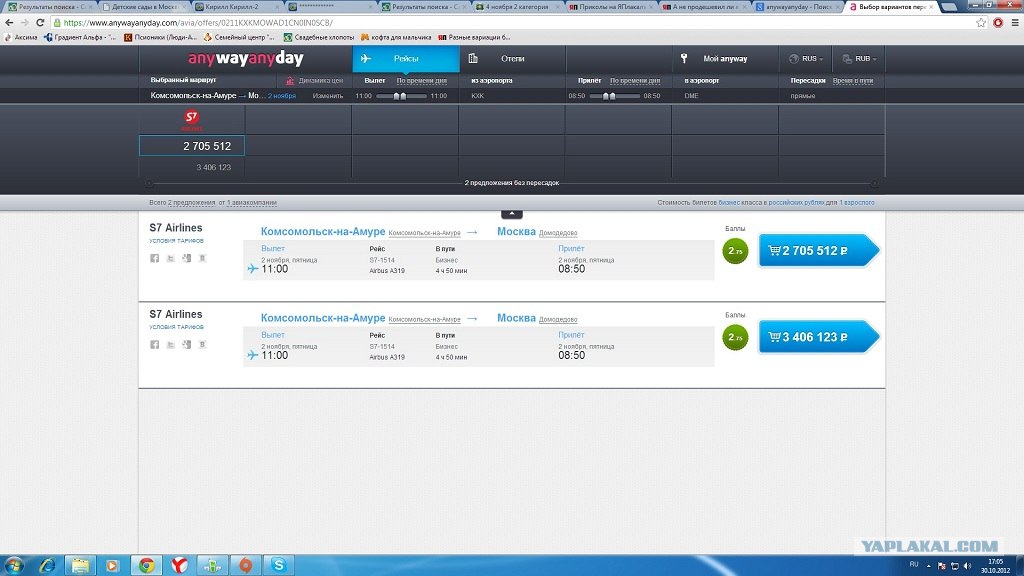
Task: Open Мой anyway account section
Action: click(x=725, y=59)
